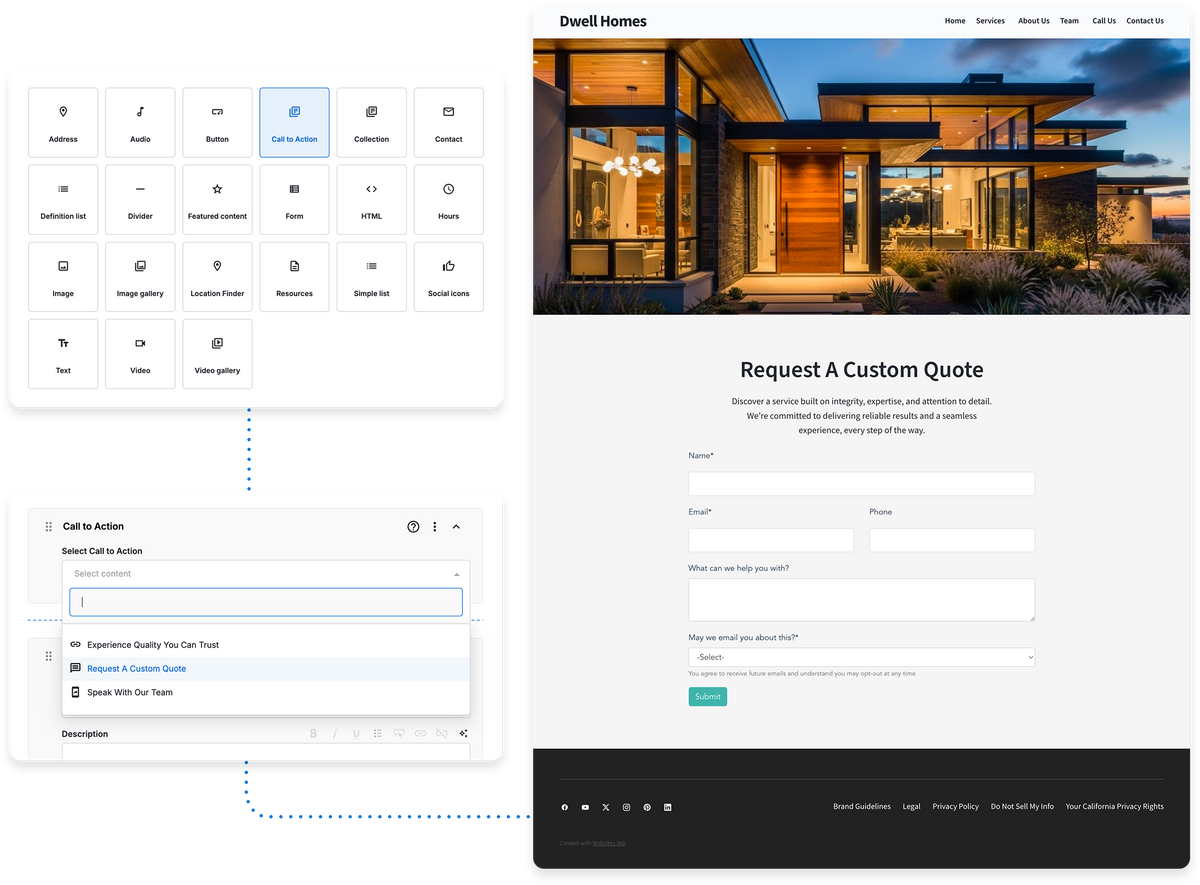Add a Featured content star block
This screenshot has width=1200, height=885.
(x=217, y=199)
